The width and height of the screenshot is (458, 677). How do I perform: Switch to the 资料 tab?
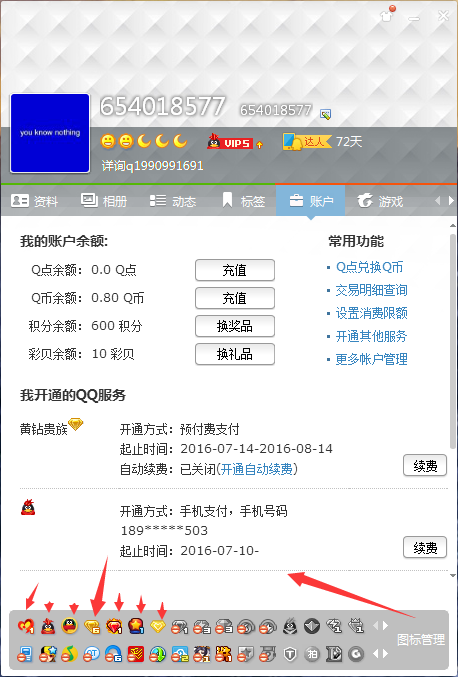pos(35,201)
